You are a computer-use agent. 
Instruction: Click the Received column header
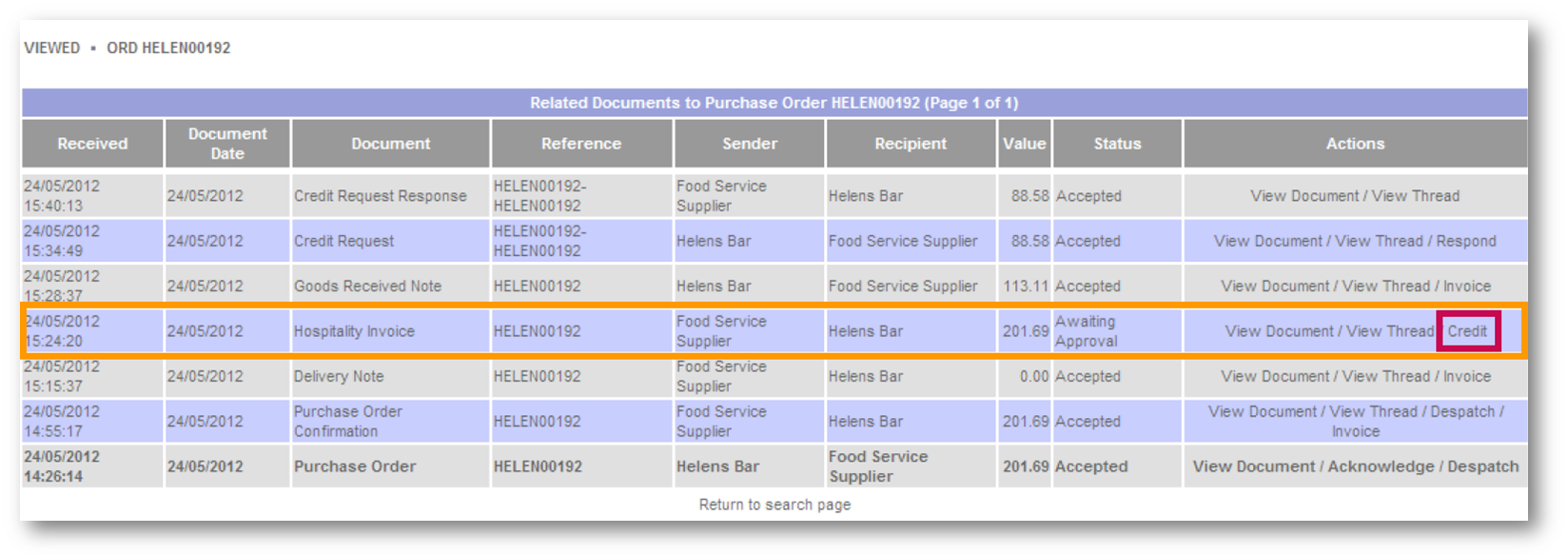[x=92, y=144]
